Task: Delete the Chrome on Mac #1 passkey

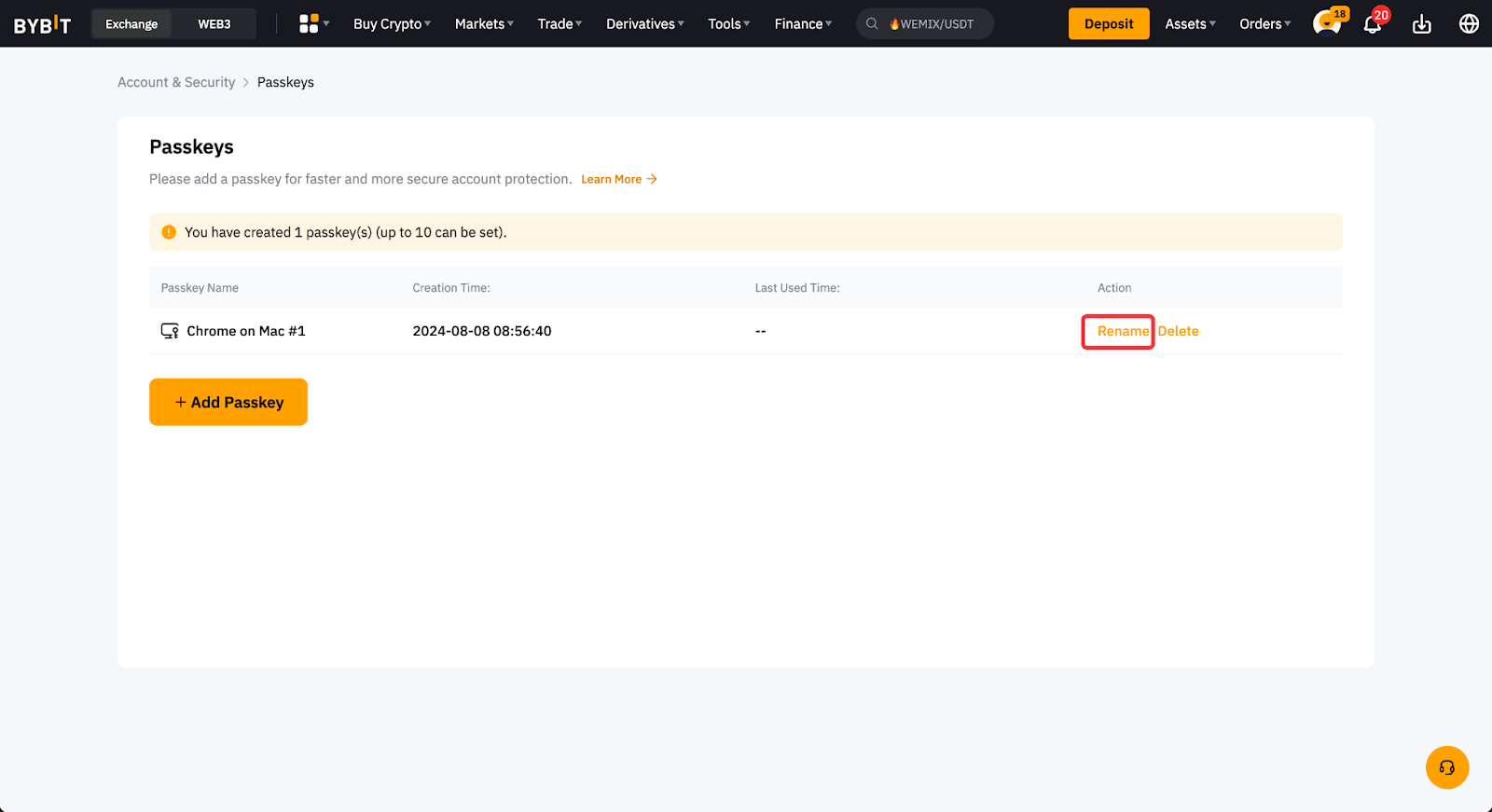Action: point(1178,331)
